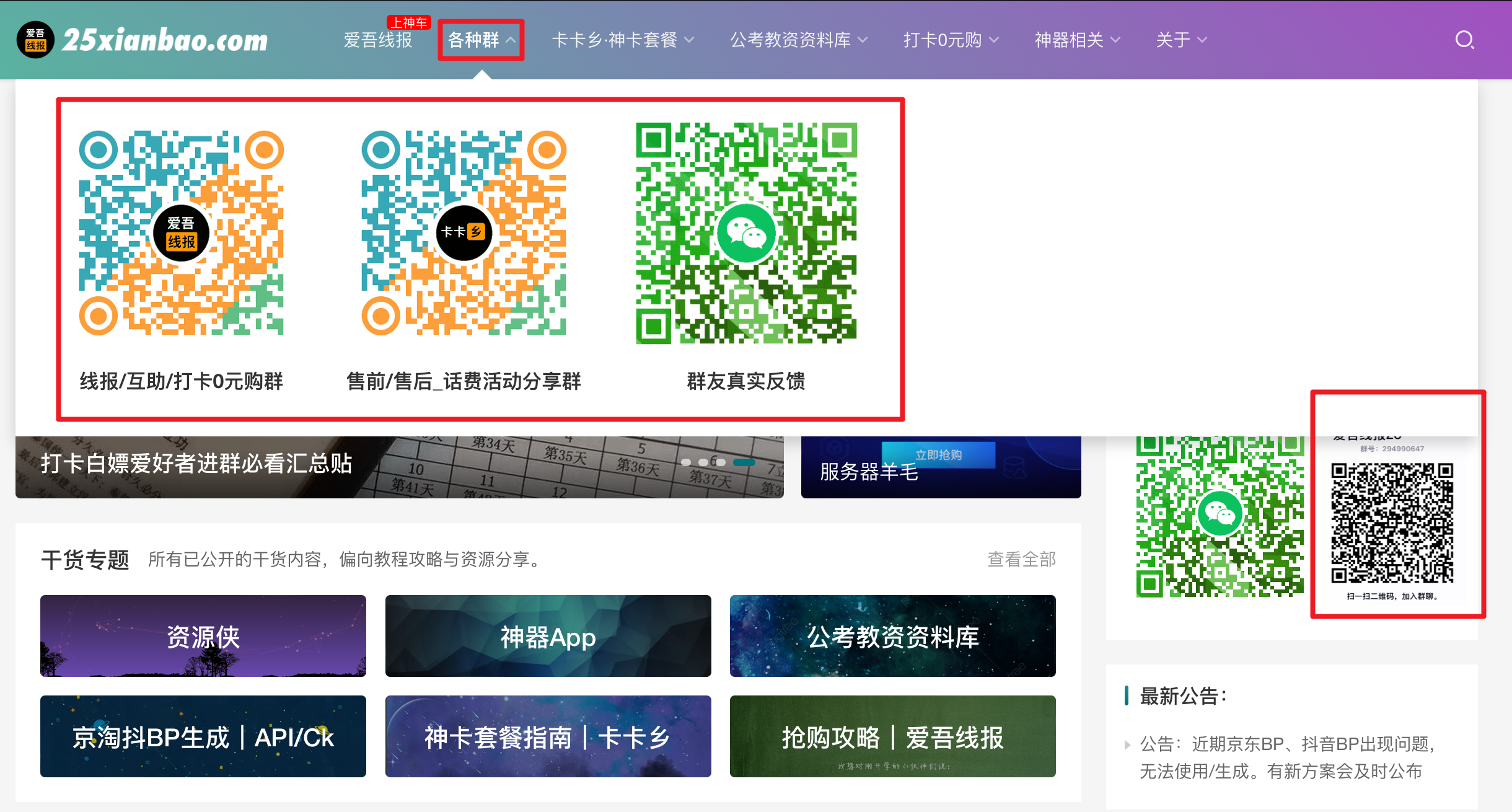Expand the 关于 menu
This screenshot has height=812, width=1512.
click(x=1182, y=40)
